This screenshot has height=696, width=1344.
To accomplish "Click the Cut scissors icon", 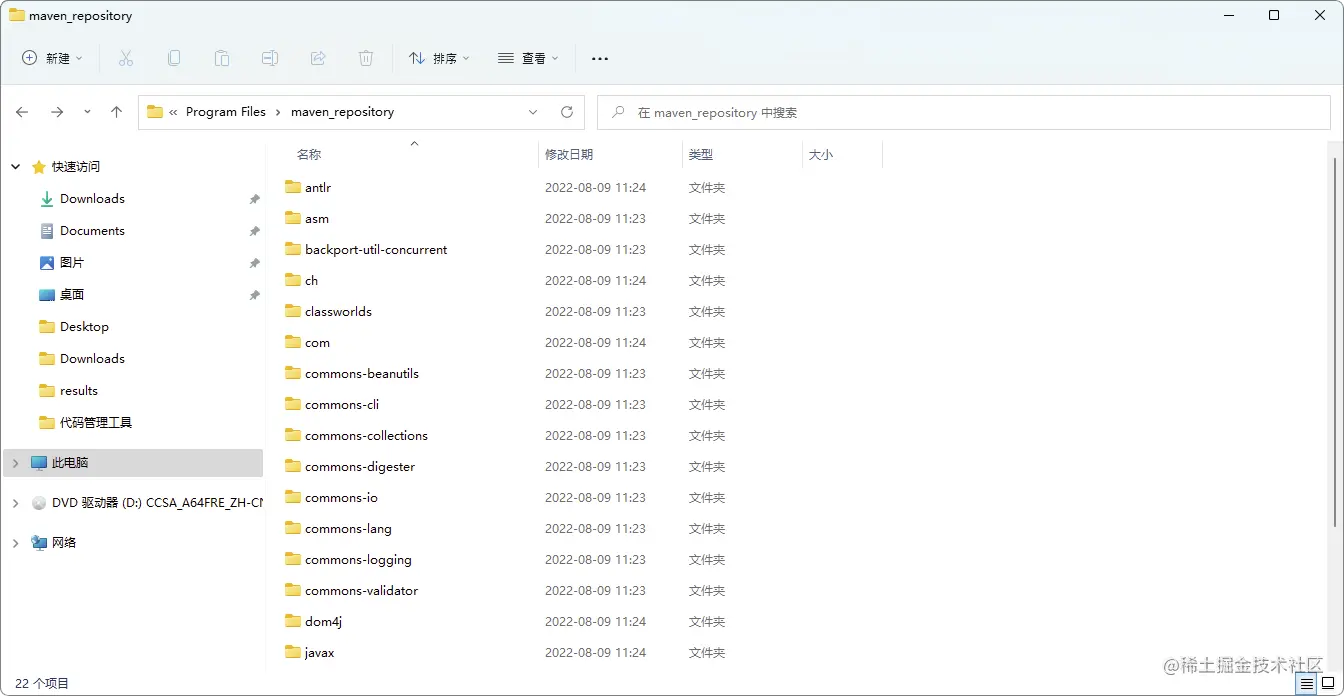I will 125,59.
